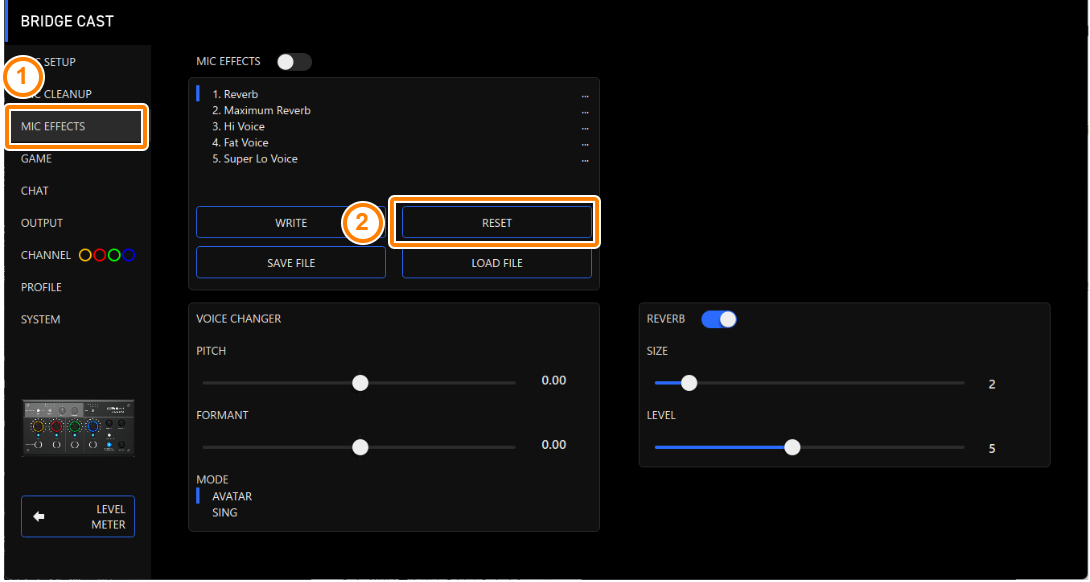This screenshot has width=1090, height=582.
Task: Click the LOAD FILE button
Action: pyautogui.click(x=496, y=263)
